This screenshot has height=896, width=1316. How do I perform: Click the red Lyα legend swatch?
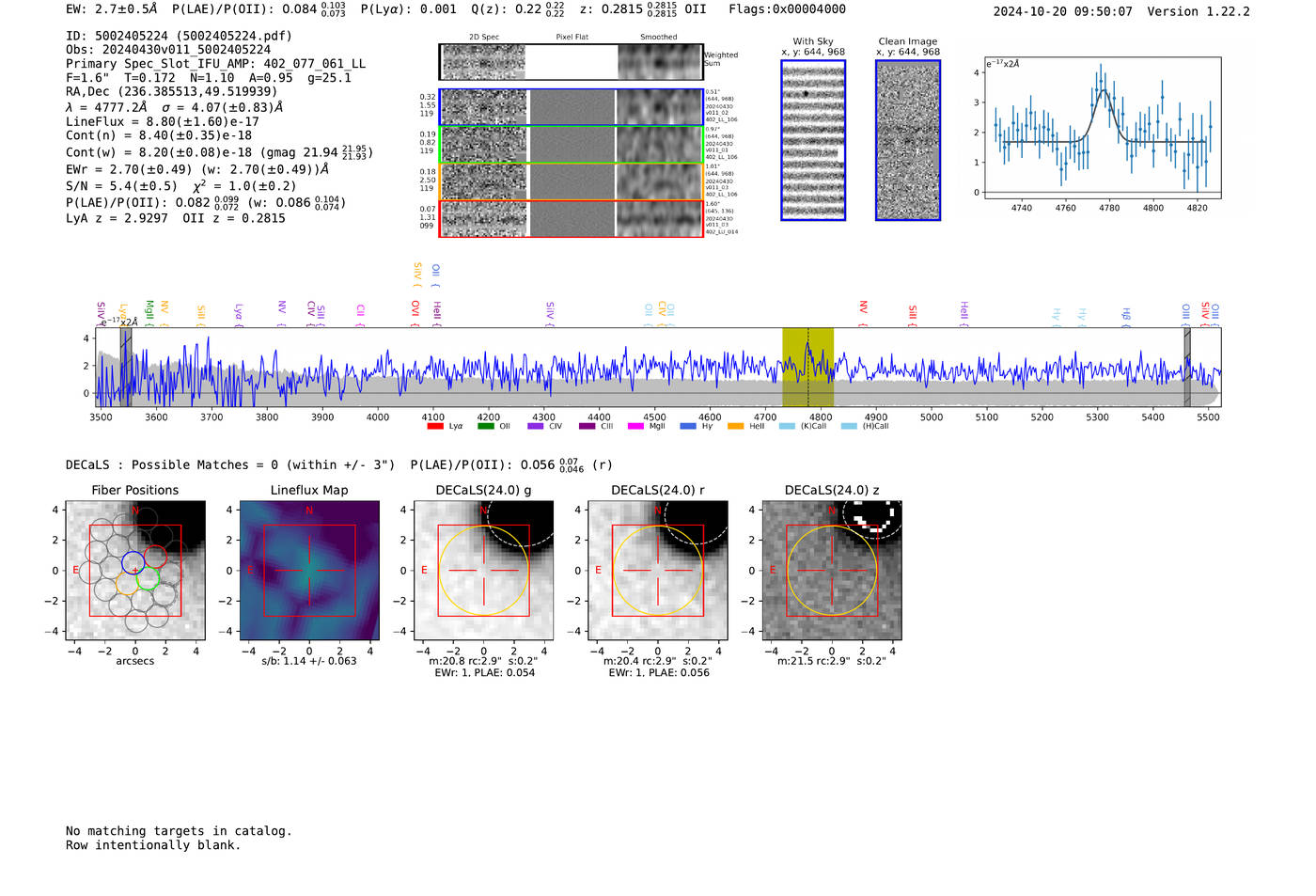click(x=434, y=426)
